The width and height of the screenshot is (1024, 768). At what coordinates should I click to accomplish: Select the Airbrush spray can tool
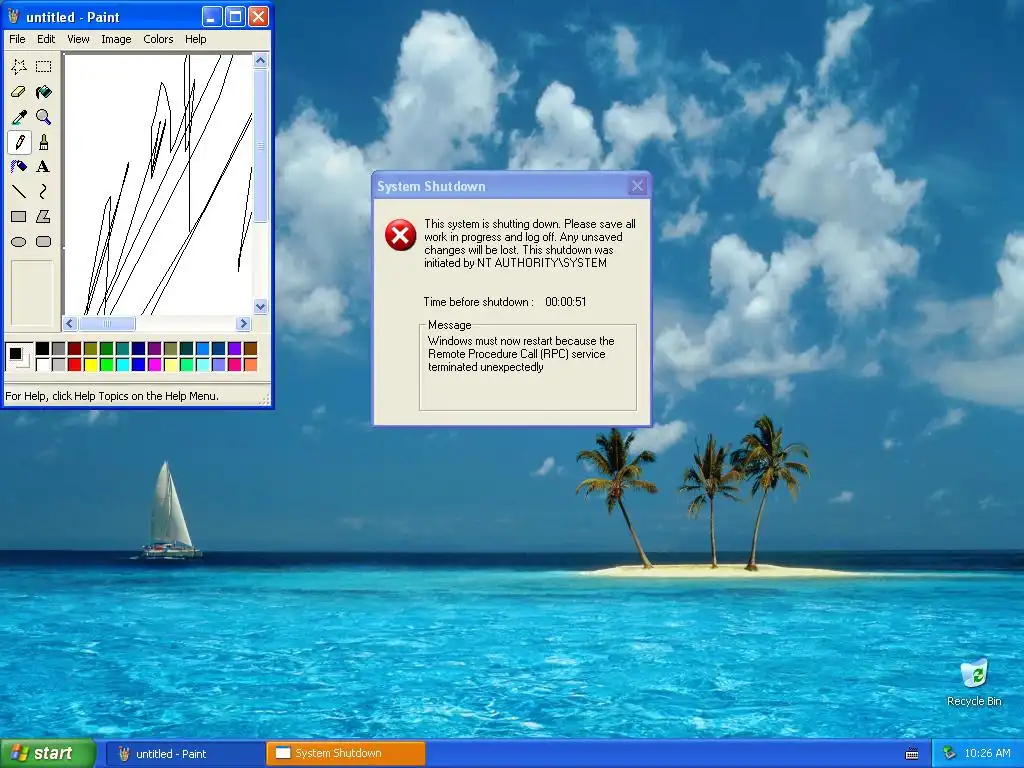[19, 167]
